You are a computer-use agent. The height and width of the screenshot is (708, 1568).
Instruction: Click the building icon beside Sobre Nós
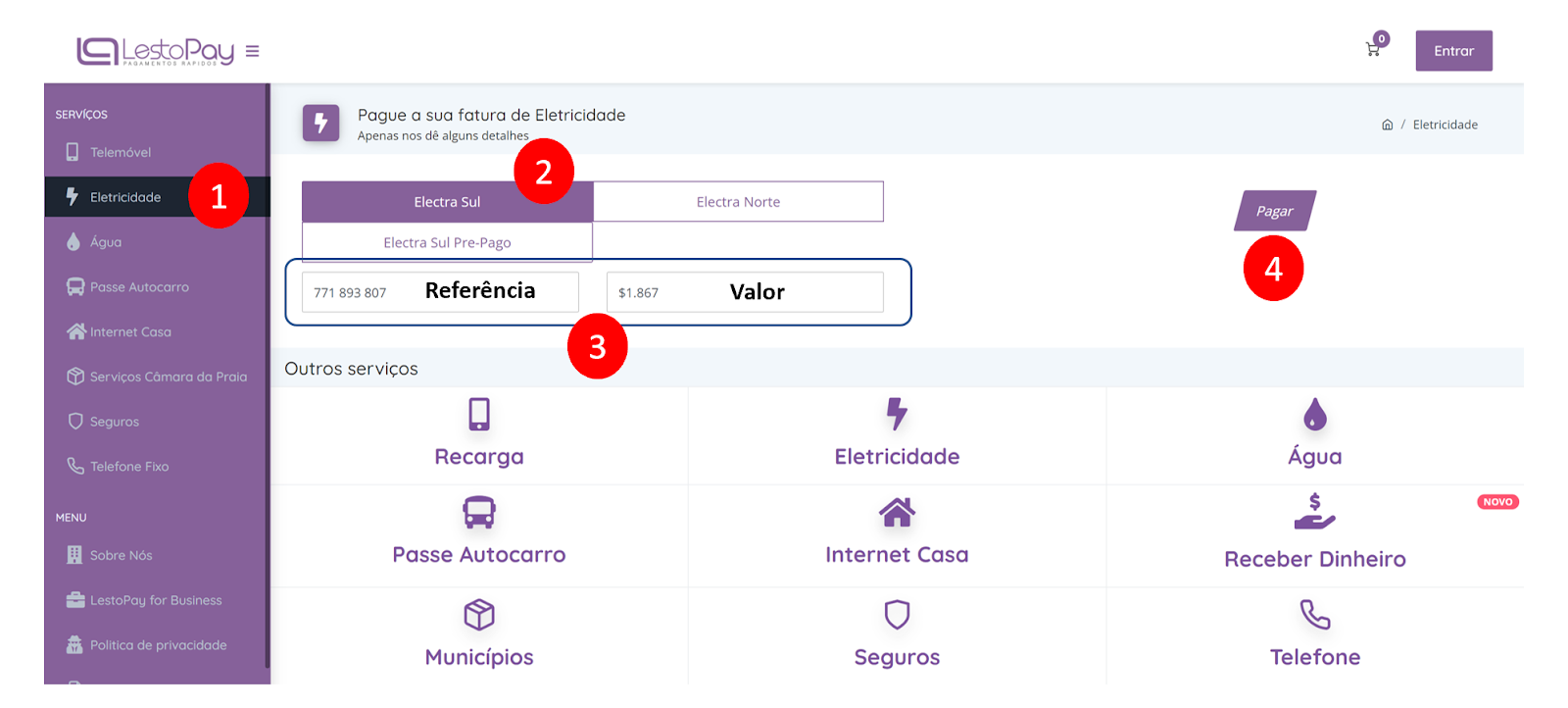[74, 555]
